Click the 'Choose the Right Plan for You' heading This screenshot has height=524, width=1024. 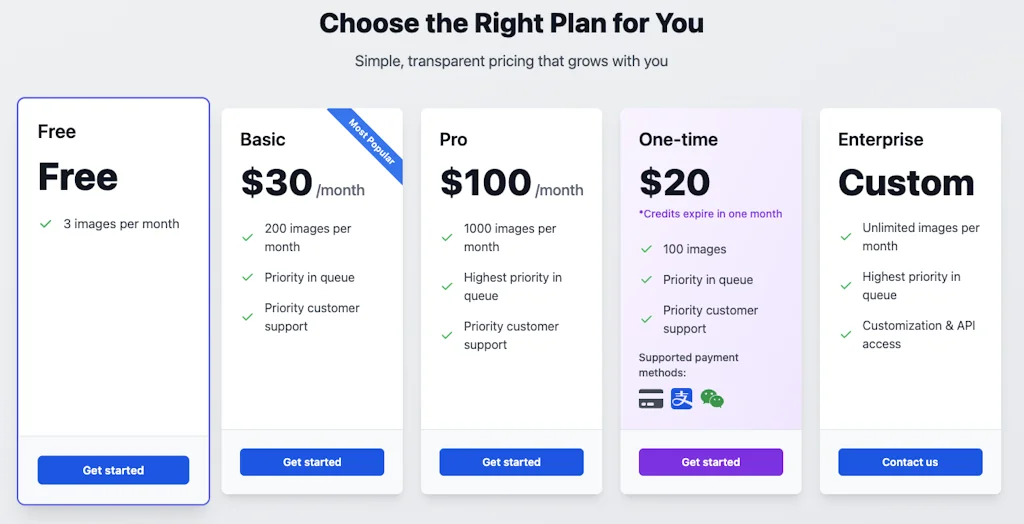(x=511, y=23)
